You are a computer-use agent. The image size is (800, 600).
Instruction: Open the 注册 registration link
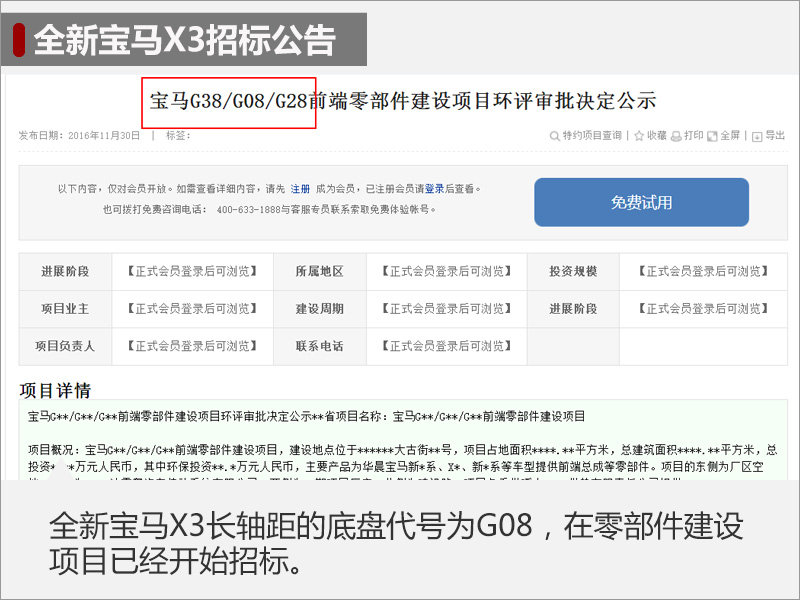(300, 189)
